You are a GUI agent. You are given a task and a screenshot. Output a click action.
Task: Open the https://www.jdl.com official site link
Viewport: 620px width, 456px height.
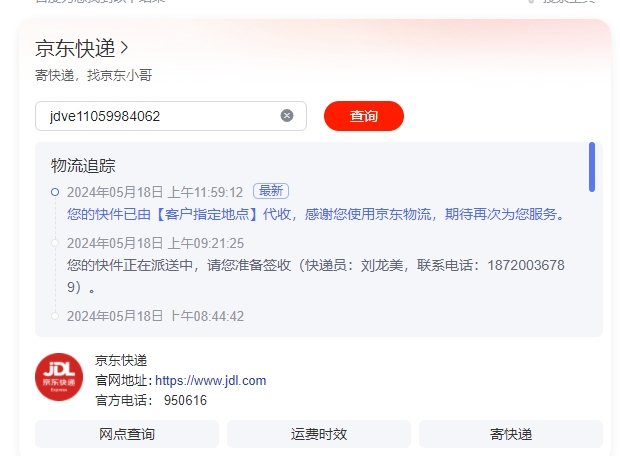(x=210, y=380)
